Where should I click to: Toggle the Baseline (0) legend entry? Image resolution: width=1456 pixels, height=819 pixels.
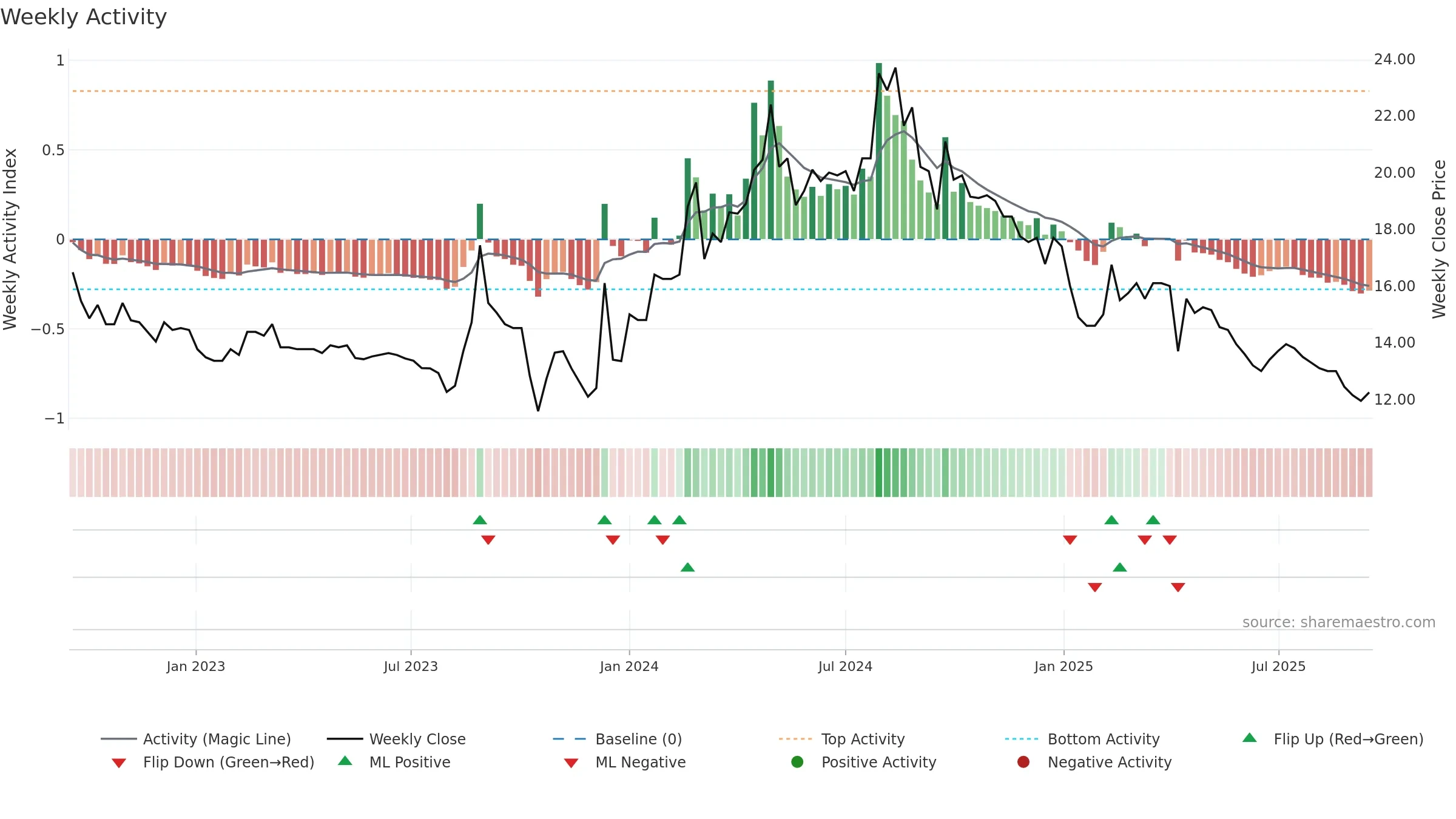pos(618,739)
